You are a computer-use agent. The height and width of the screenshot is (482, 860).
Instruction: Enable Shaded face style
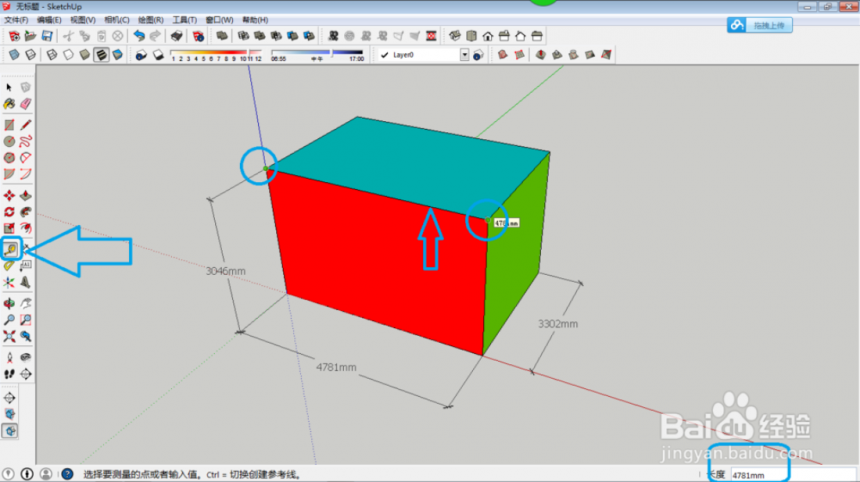pos(84,55)
